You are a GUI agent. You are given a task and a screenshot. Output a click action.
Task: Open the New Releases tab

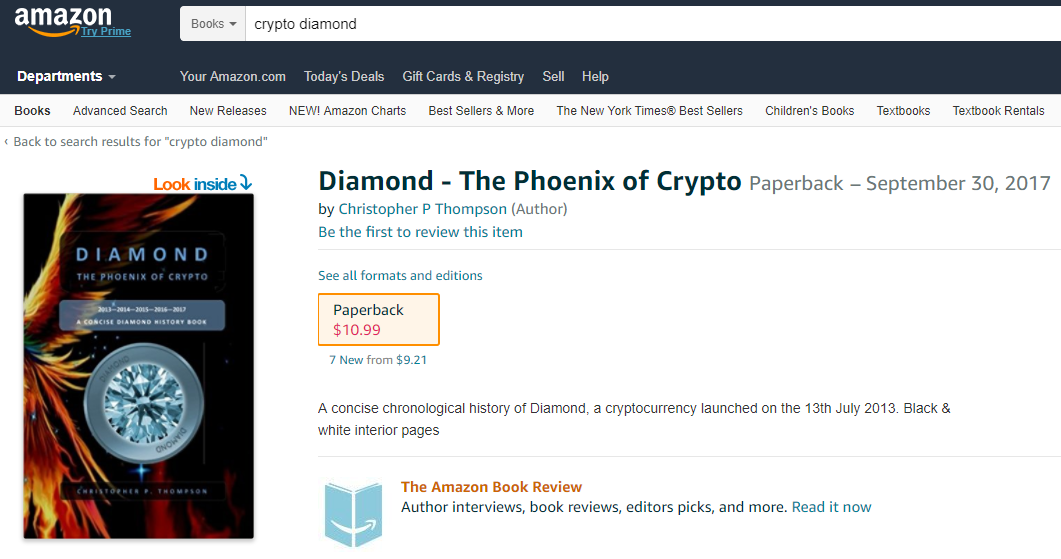coord(228,110)
